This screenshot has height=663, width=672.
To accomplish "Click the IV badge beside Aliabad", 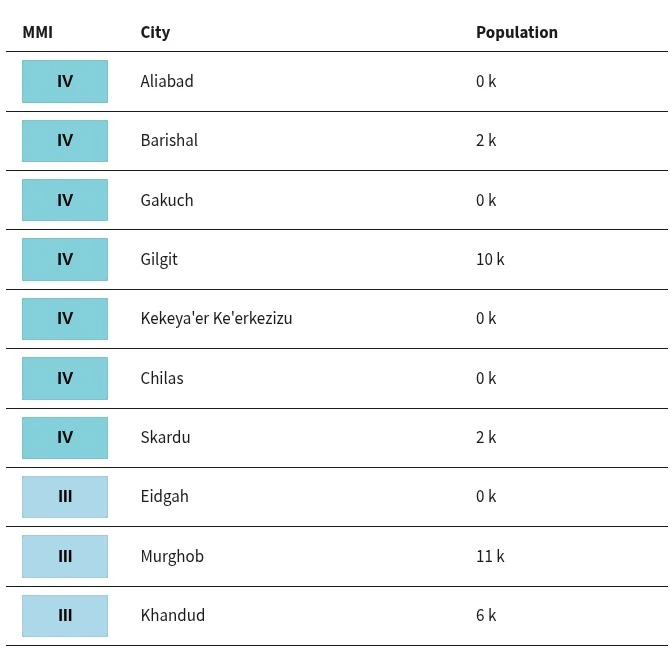I will (x=65, y=81).
